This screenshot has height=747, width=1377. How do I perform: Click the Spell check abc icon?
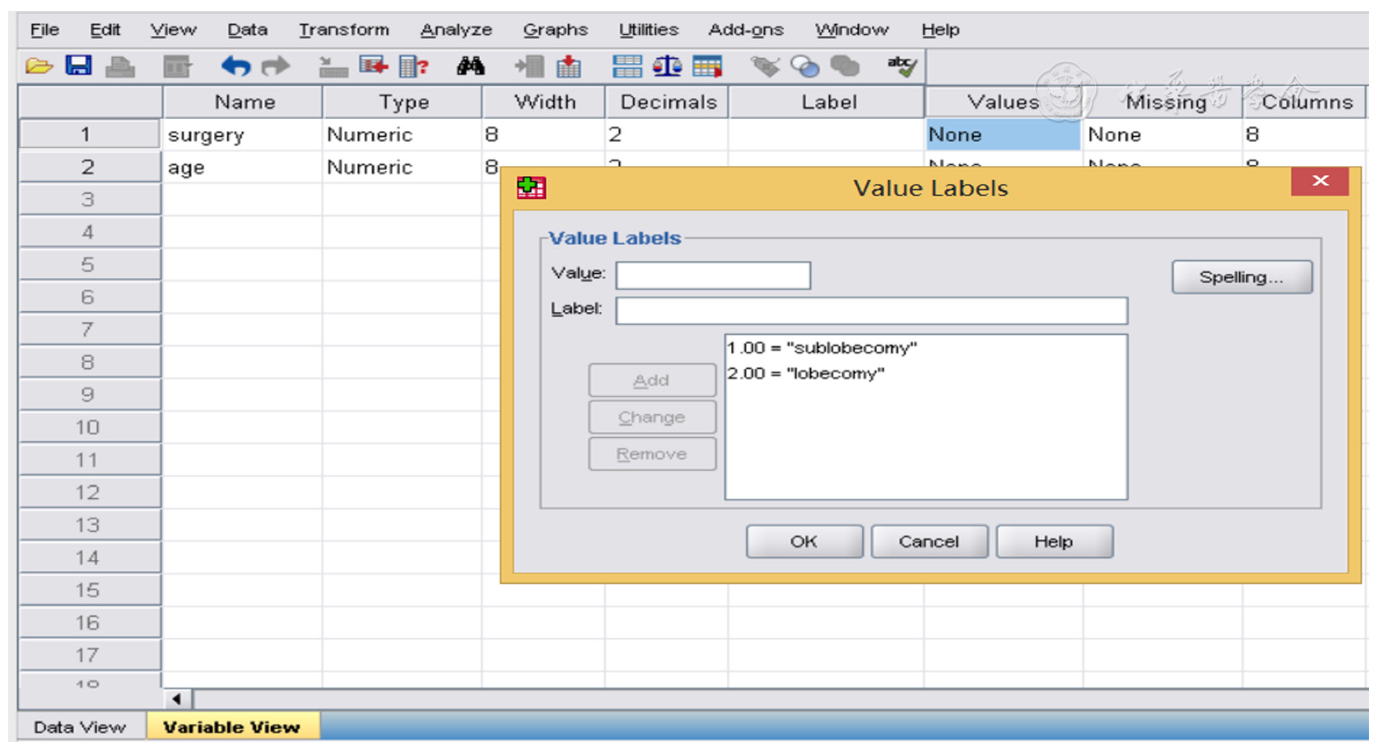901,67
